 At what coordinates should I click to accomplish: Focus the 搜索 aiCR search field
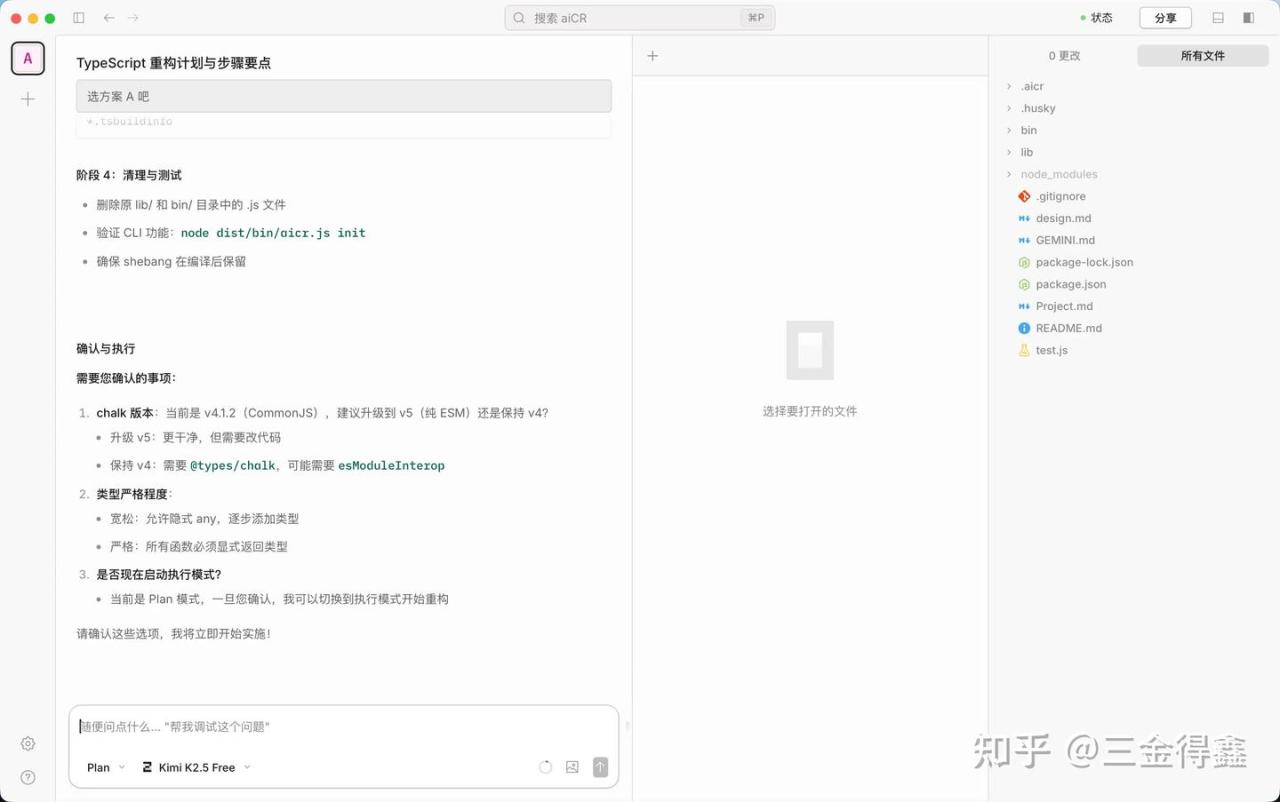640,18
